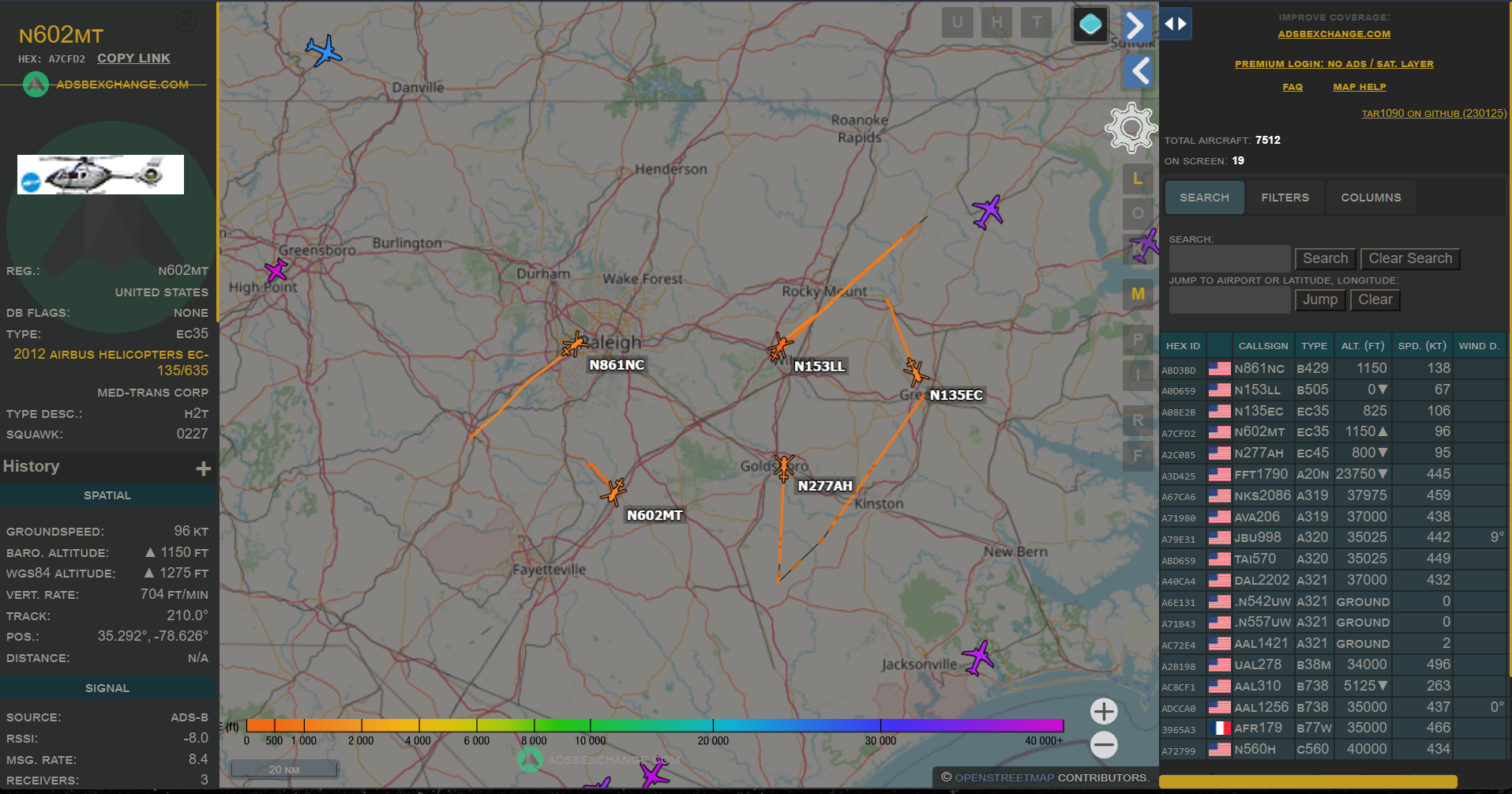The height and width of the screenshot is (794, 1512).
Task: Open the map settings gear
Action: pyautogui.click(x=1131, y=127)
